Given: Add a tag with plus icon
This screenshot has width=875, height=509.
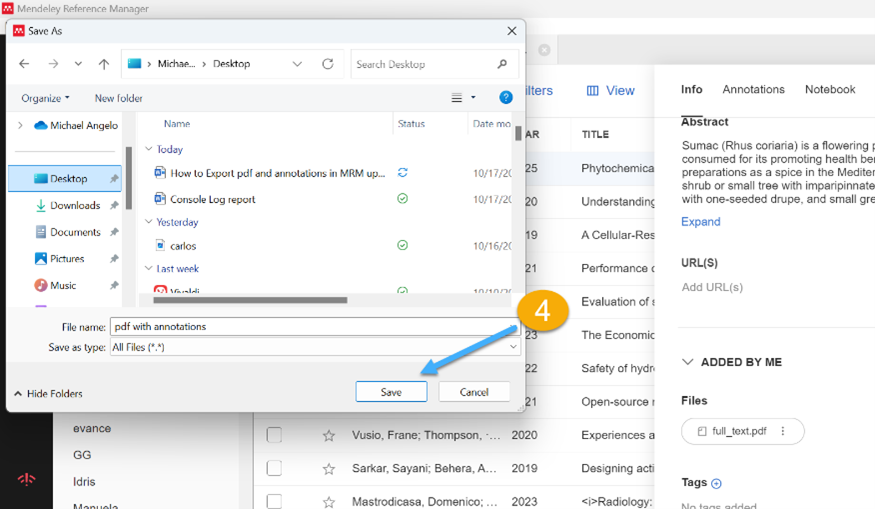Looking at the screenshot, I should [717, 483].
